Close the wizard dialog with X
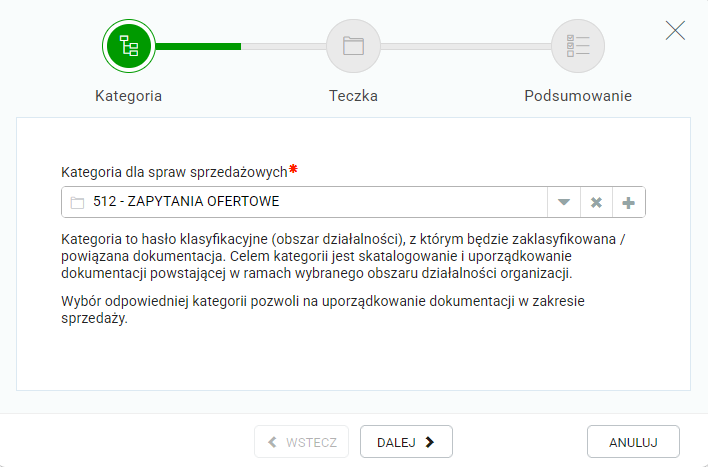Image resolution: width=708 pixels, height=467 pixels. click(x=675, y=31)
